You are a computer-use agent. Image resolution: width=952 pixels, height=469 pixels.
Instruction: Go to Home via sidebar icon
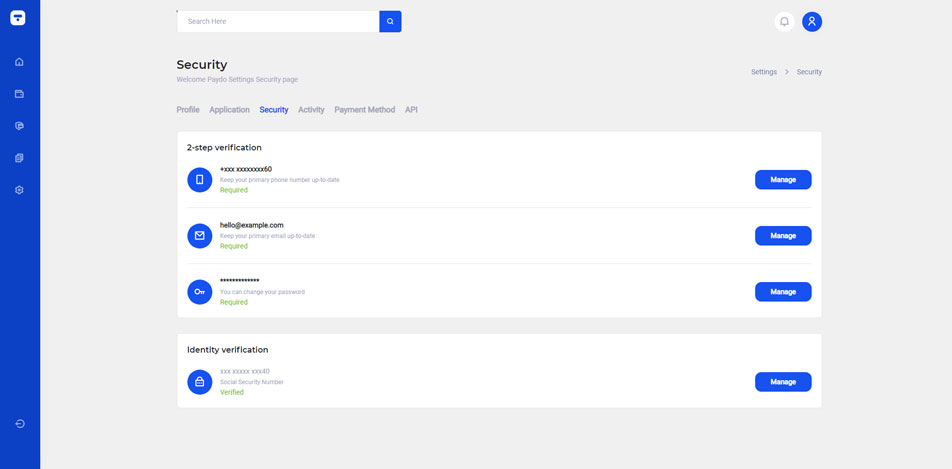[x=19, y=62]
